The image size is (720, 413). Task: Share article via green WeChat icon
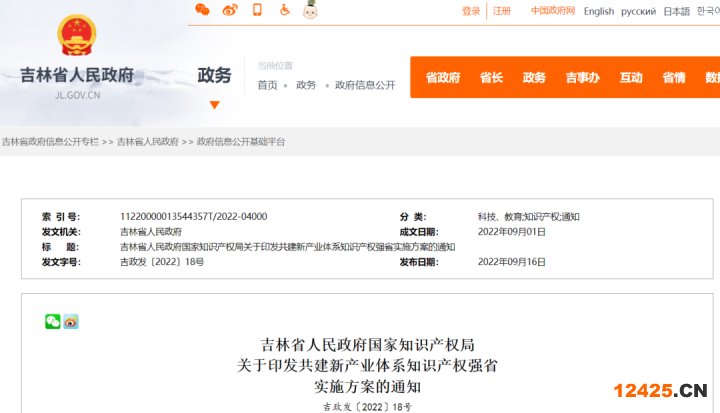[x=52, y=321]
